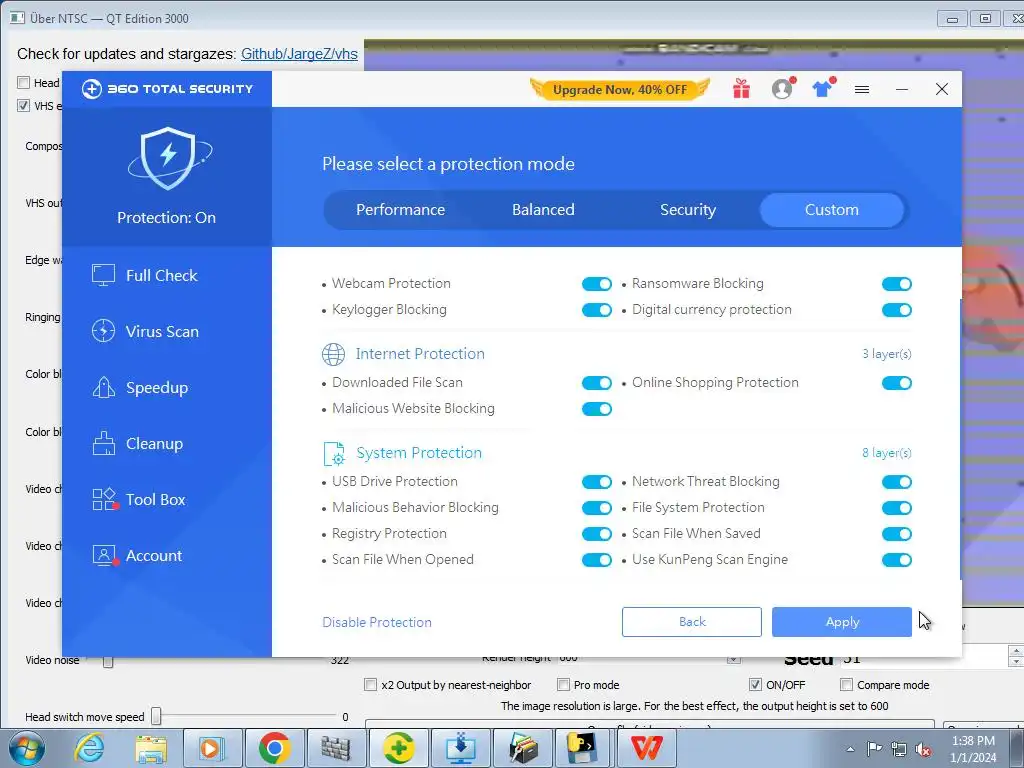Viewport: 1024px width, 768px height.
Task: Toggle Ransomware Blocking switch
Action: (x=897, y=284)
